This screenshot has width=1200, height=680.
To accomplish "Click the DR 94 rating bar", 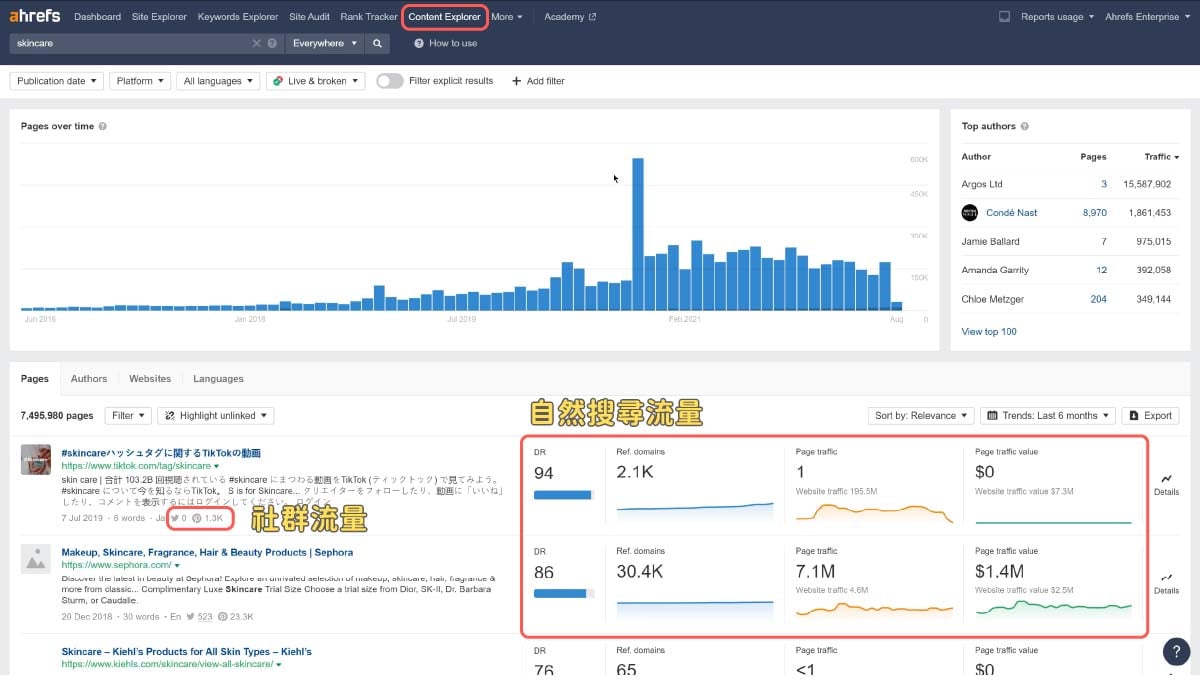I will pos(564,494).
